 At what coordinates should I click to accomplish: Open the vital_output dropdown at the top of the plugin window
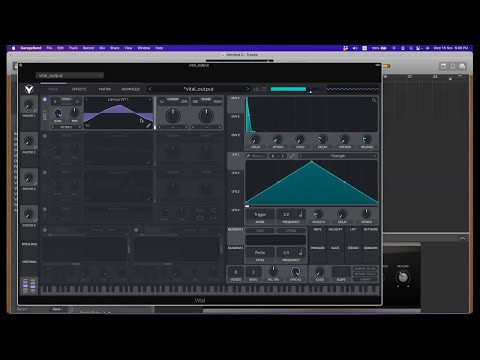coord(70,76)
